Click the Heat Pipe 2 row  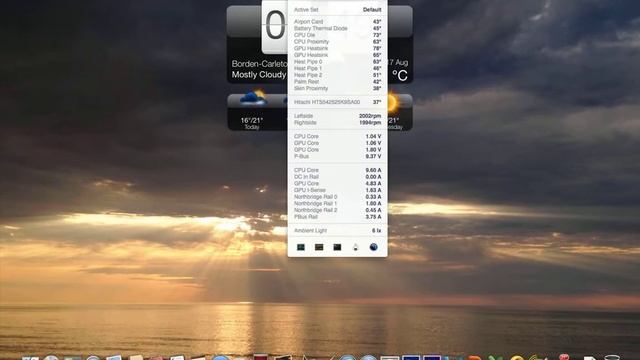click(x=338, y=75)
